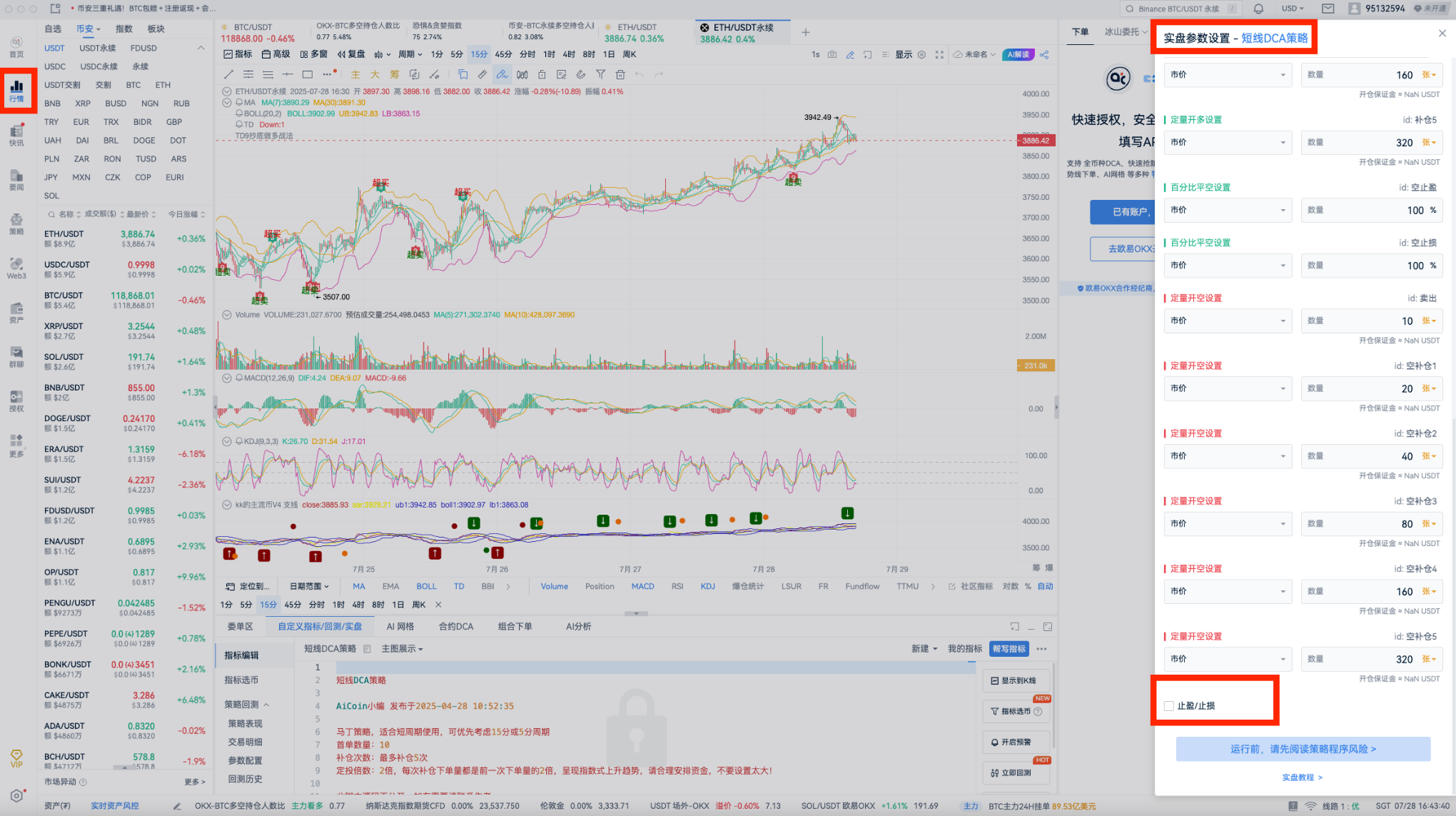Open the 币安 exchange dropdown
The height and width of the screenshot is (816, 1456).
coord(89,29)
